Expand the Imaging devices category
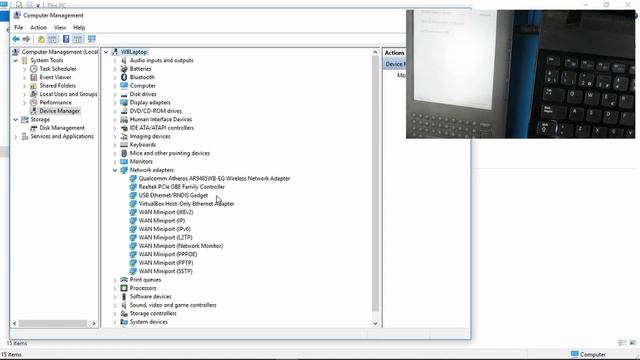 tap(115, 136)
